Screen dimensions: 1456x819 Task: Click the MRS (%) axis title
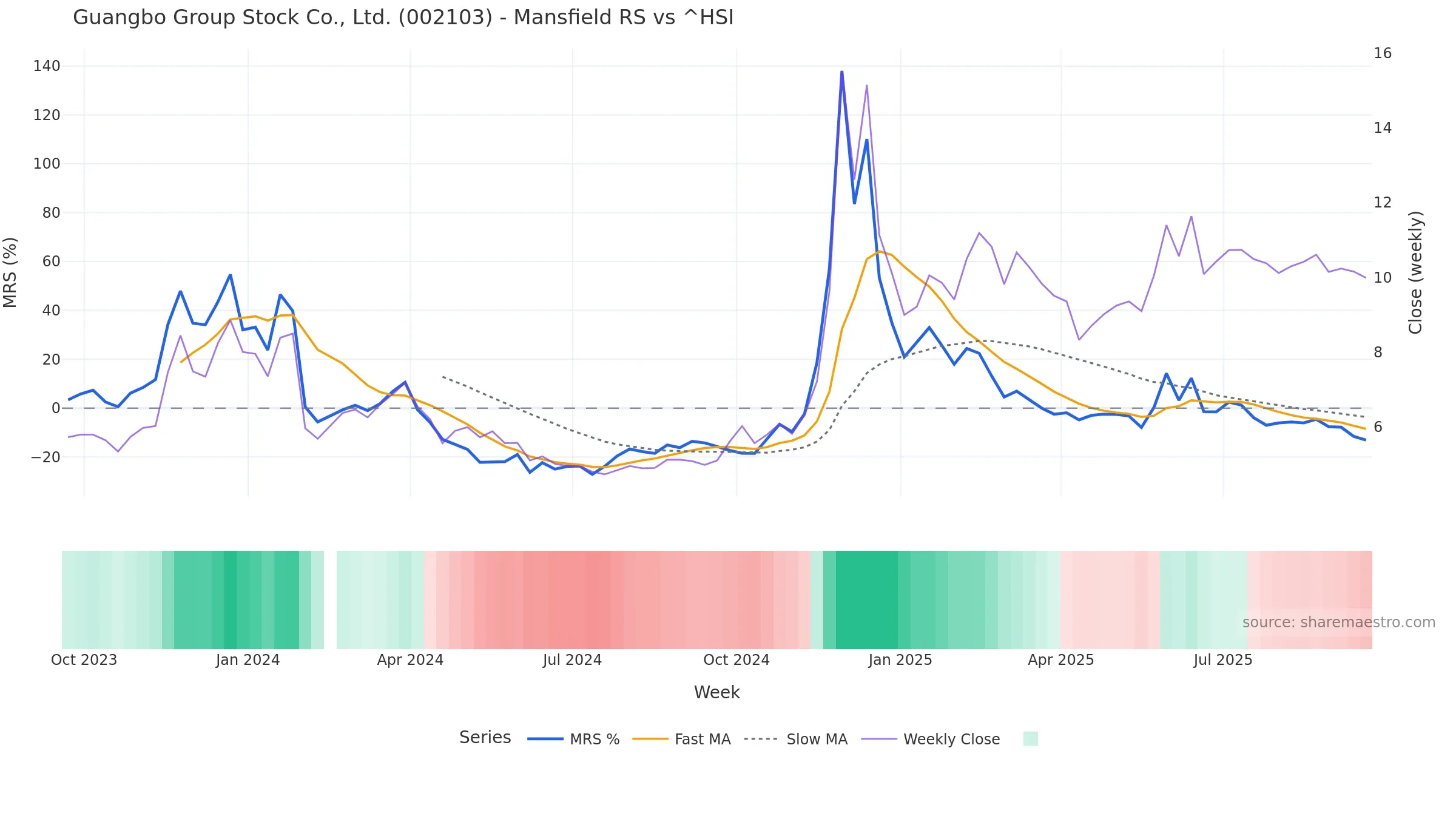(10, 272)
